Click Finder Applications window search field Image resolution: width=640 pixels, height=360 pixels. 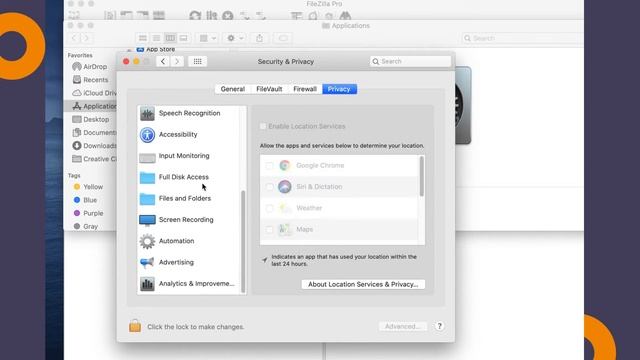coord(523,38)
